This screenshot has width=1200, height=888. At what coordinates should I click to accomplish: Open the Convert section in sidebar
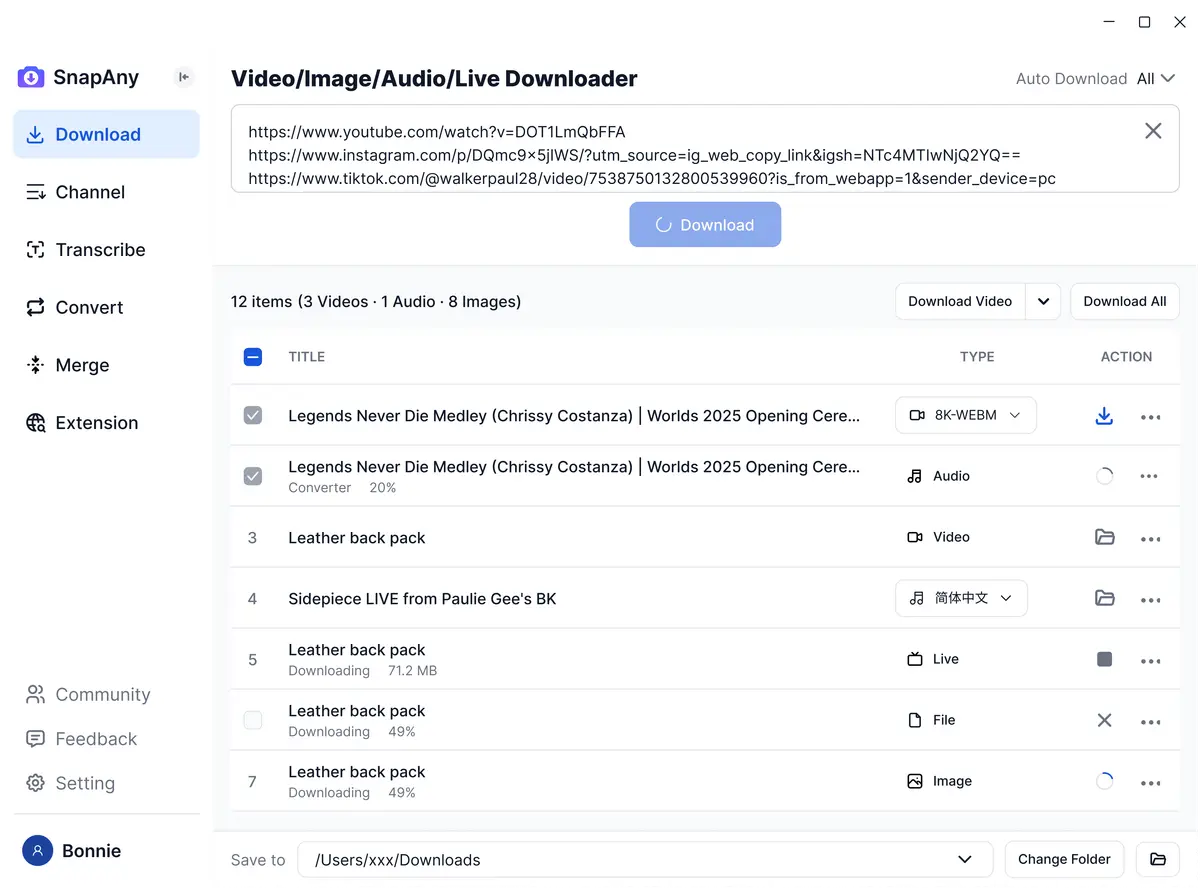(x=89, y=308)
